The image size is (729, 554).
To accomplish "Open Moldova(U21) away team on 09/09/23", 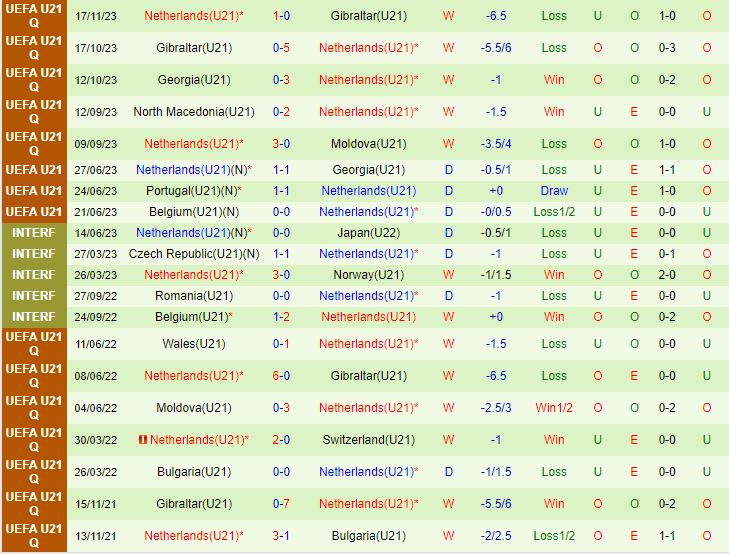I will pos(369,144).
